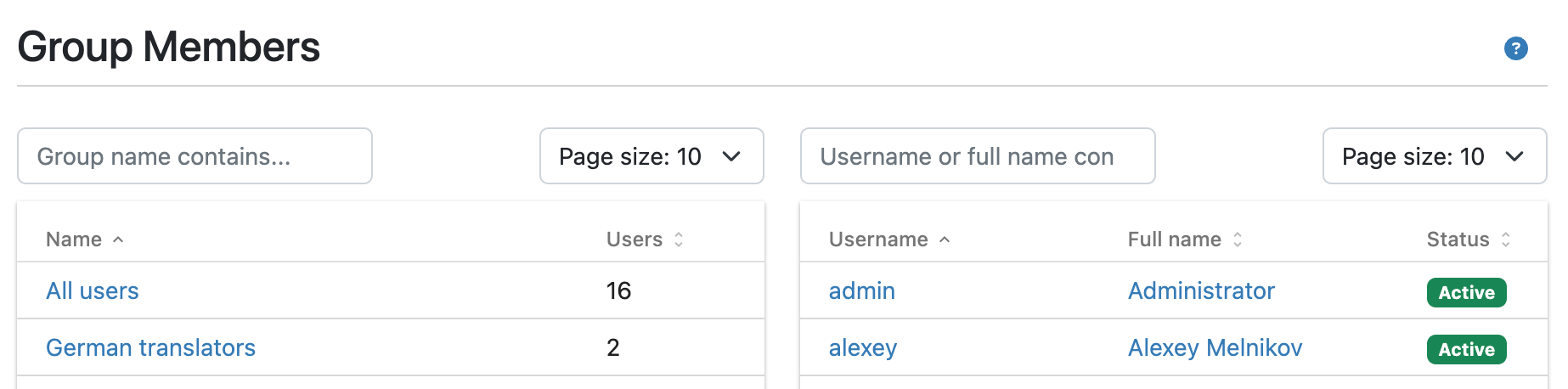Viewport: 1568px width, 389px height.
Task: Sort groups by Name column arrow
Action: click(118, 240)
